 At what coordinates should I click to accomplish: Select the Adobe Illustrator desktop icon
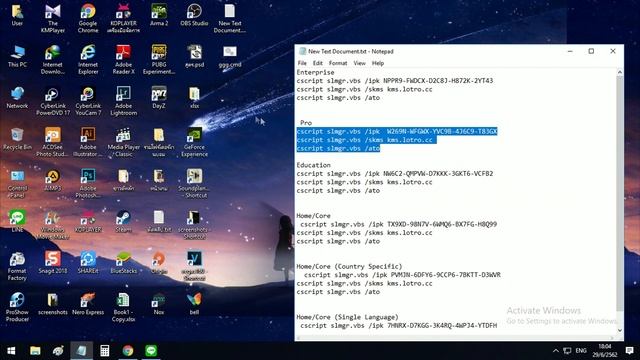(x=88, y=142)
